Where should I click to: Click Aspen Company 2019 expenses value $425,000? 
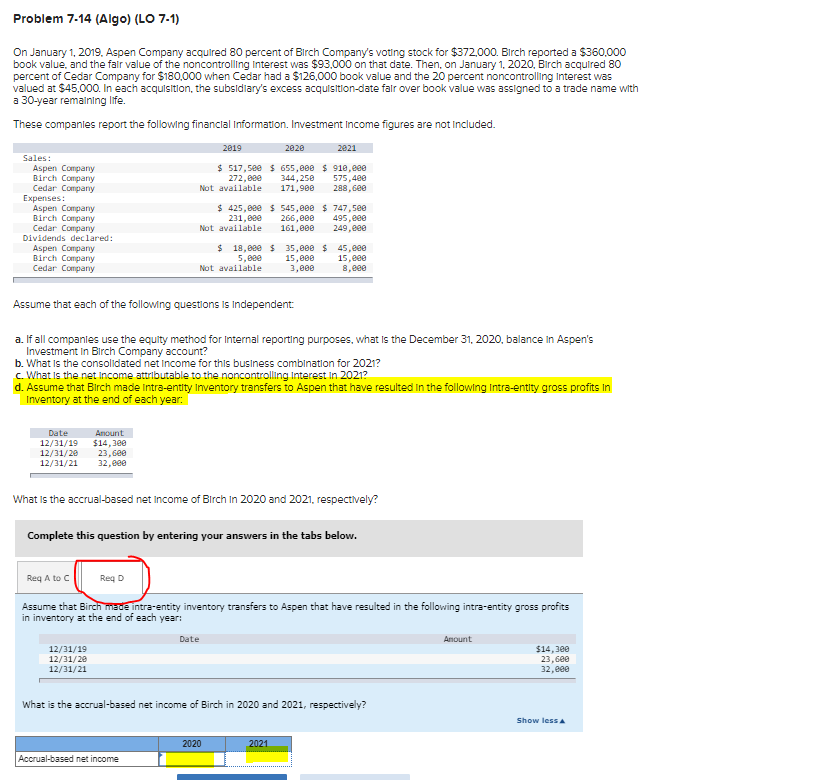[x=239, y=208]
